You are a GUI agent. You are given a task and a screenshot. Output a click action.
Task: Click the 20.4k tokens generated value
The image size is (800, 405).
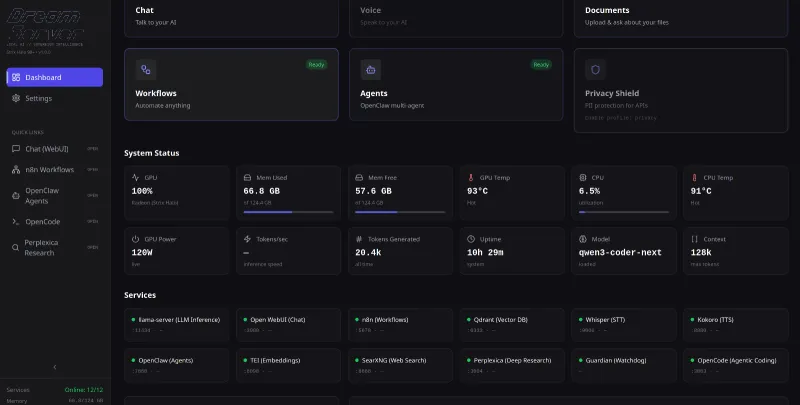(x=368, y=252)
